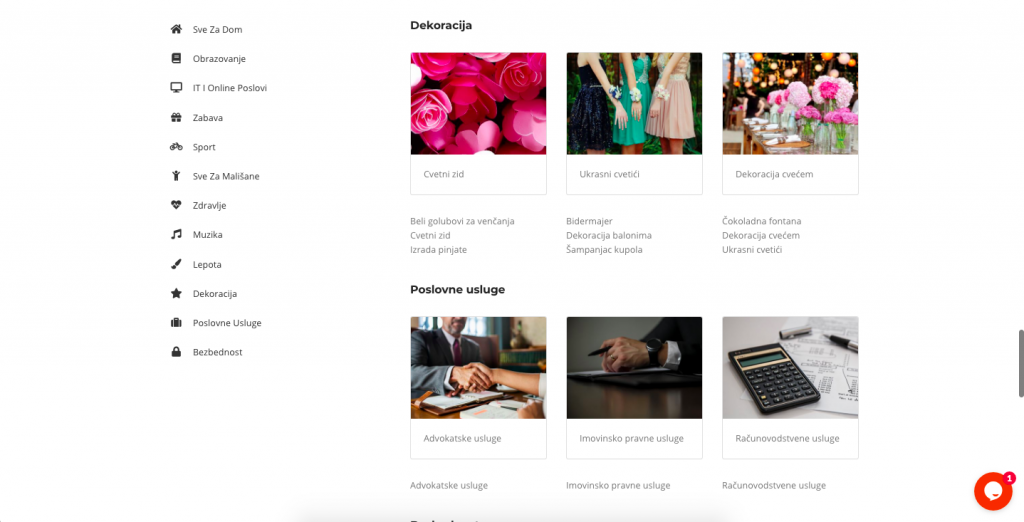Open the Dekoracija balonima link
Image resolution: width=1024 pixels, height=522 pixels.
pos(609,235)
